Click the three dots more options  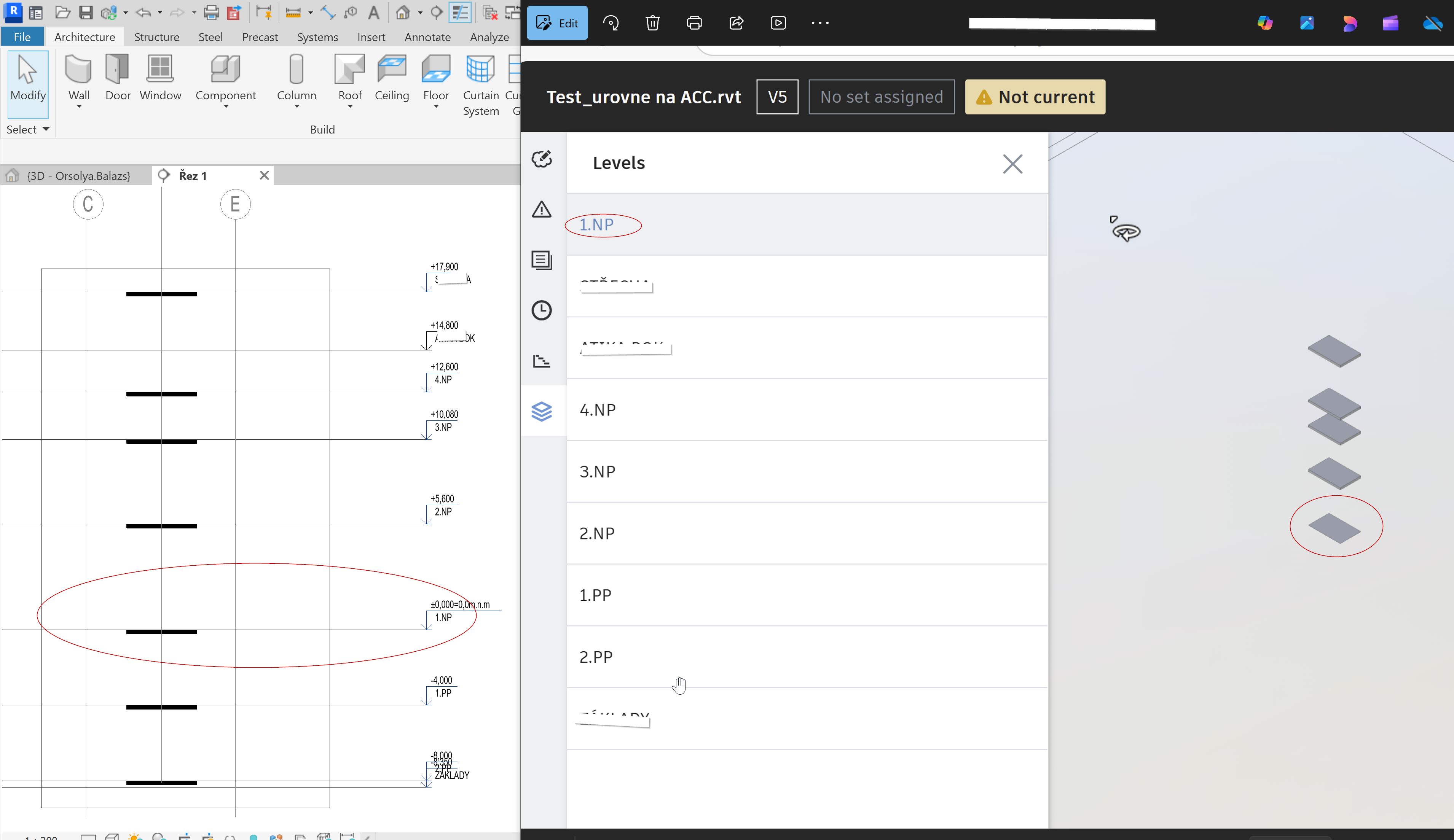point(819,23)
